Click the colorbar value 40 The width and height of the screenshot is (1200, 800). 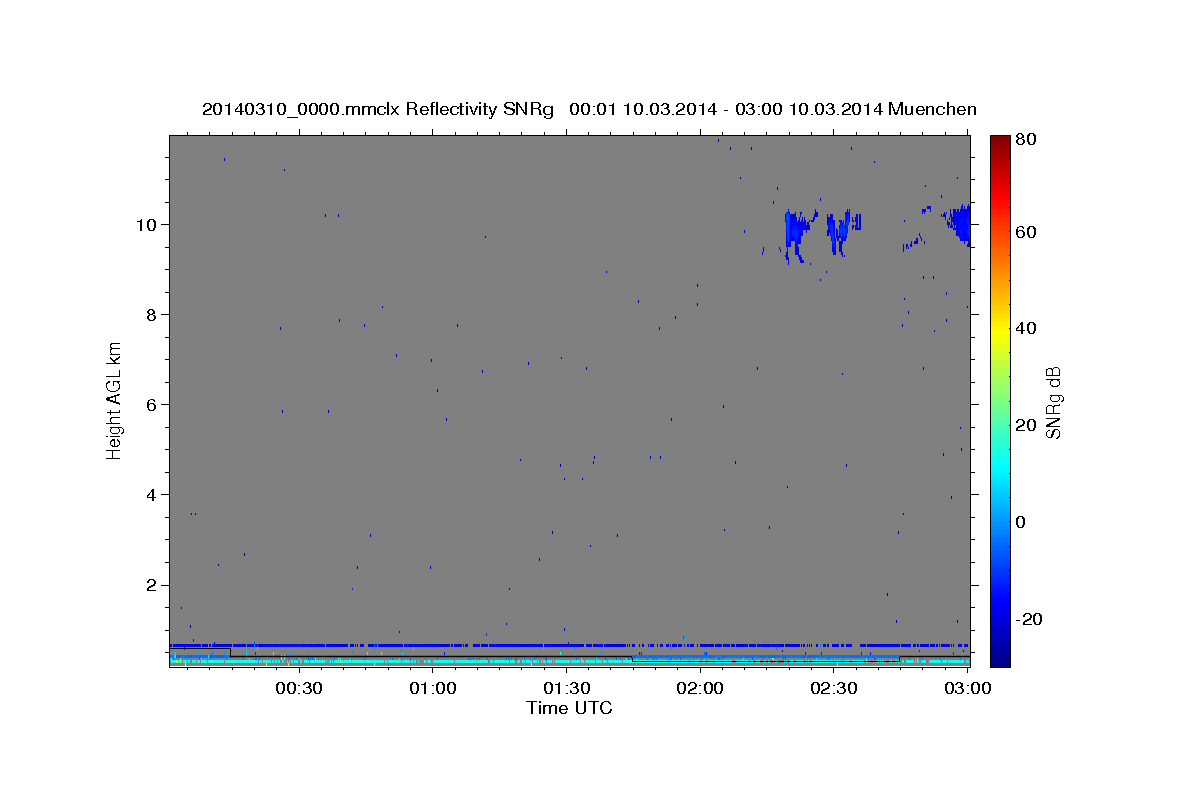coord(1026,328)
